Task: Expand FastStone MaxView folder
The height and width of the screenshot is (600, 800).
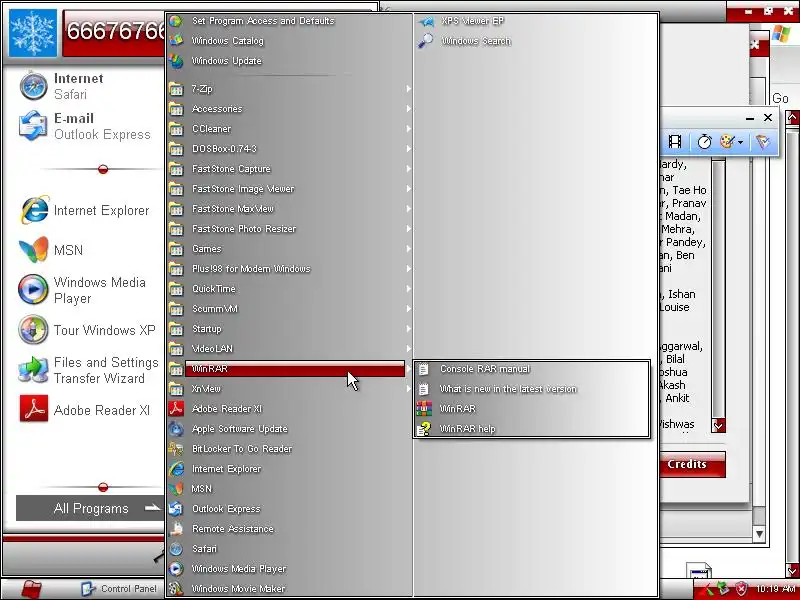Action: [x=289, y=209]
